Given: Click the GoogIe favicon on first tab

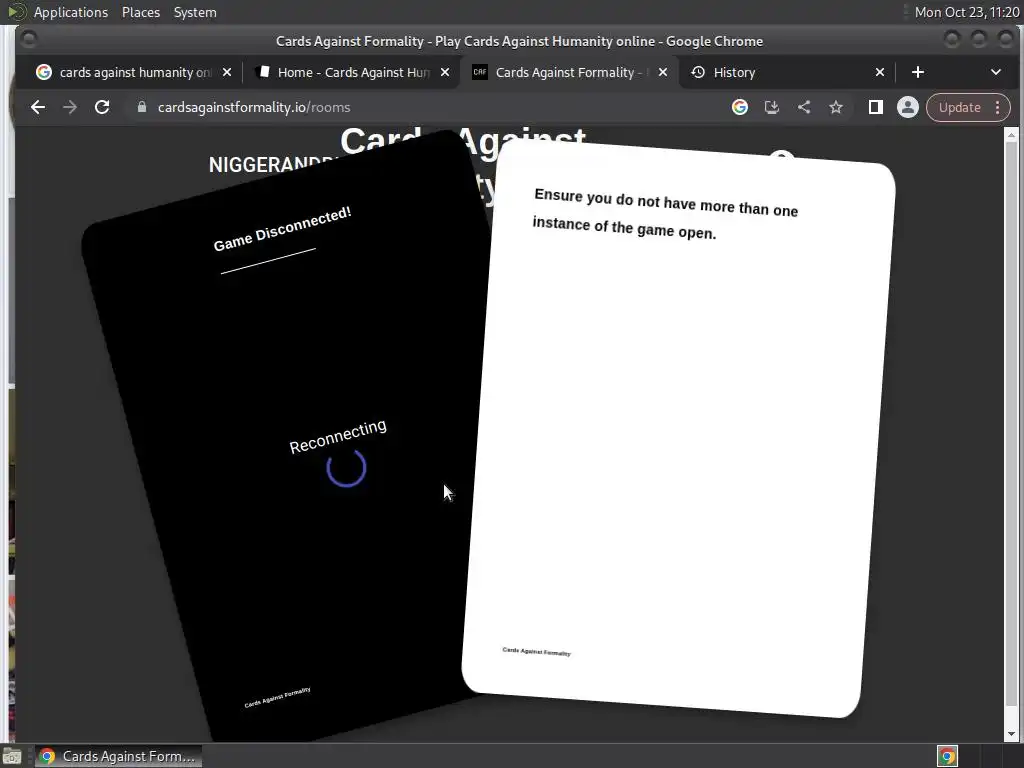Looking at the screenshot, I should coord(44,72).
